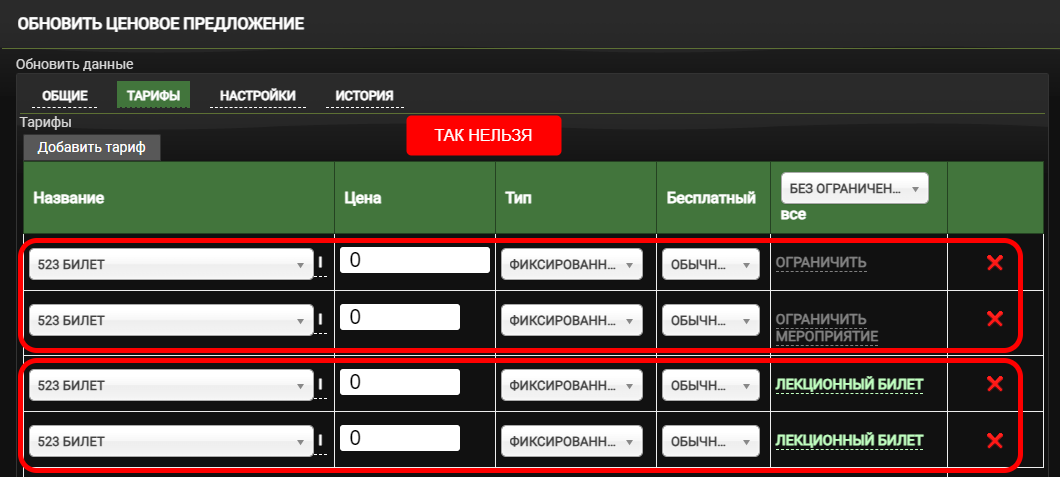This screenshot has width=1060, height=477.
Task: Delete the first tariff row with red X
Action: coord(994,263)
